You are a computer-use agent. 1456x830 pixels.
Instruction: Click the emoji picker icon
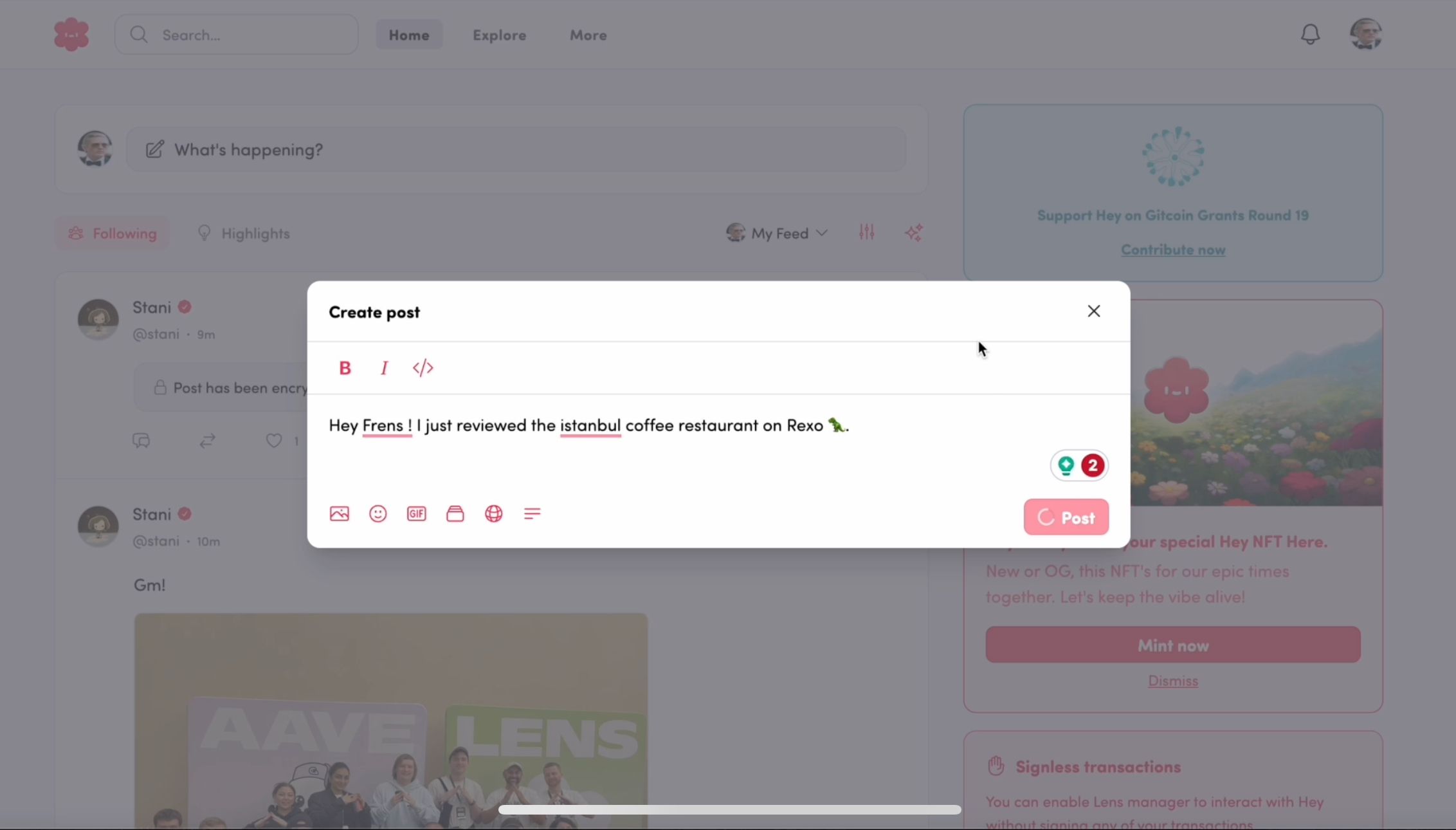point(378,513)
